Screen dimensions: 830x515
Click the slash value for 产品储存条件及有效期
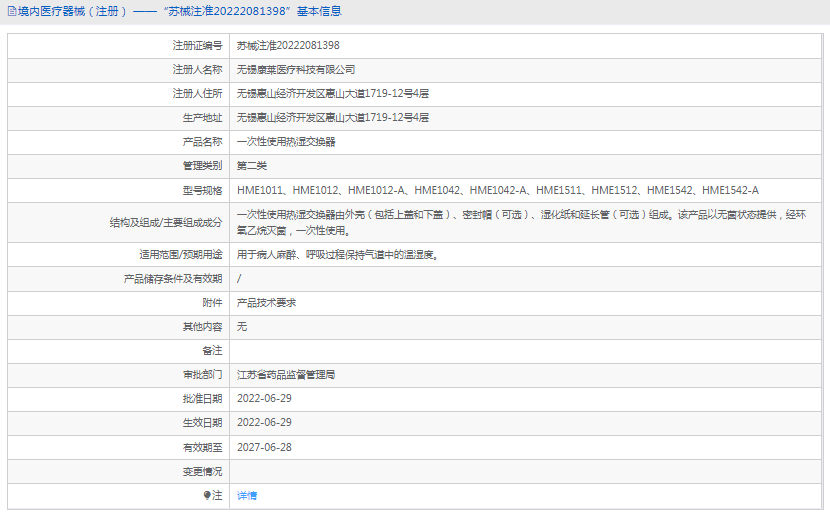pyautogui.click(x=239, y=279)
